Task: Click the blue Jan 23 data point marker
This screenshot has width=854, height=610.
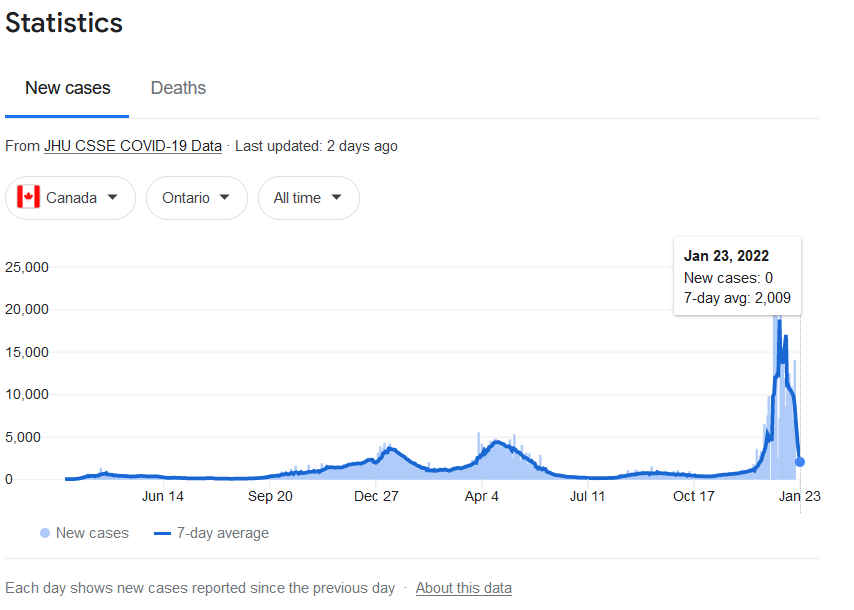Action: pyautogui.click(x=800, y=462)
